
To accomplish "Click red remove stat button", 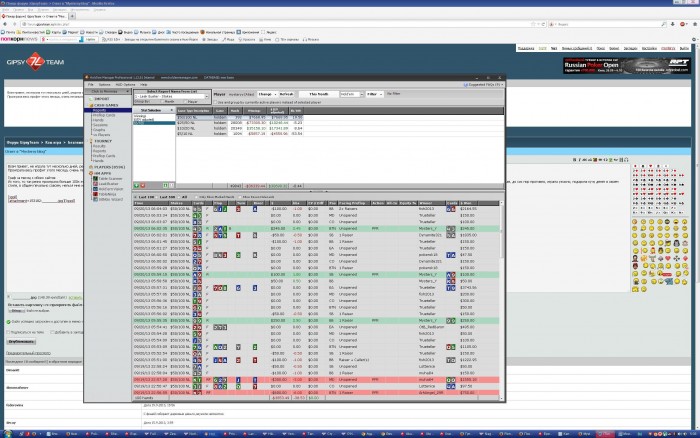I will (x=143, y=186).
